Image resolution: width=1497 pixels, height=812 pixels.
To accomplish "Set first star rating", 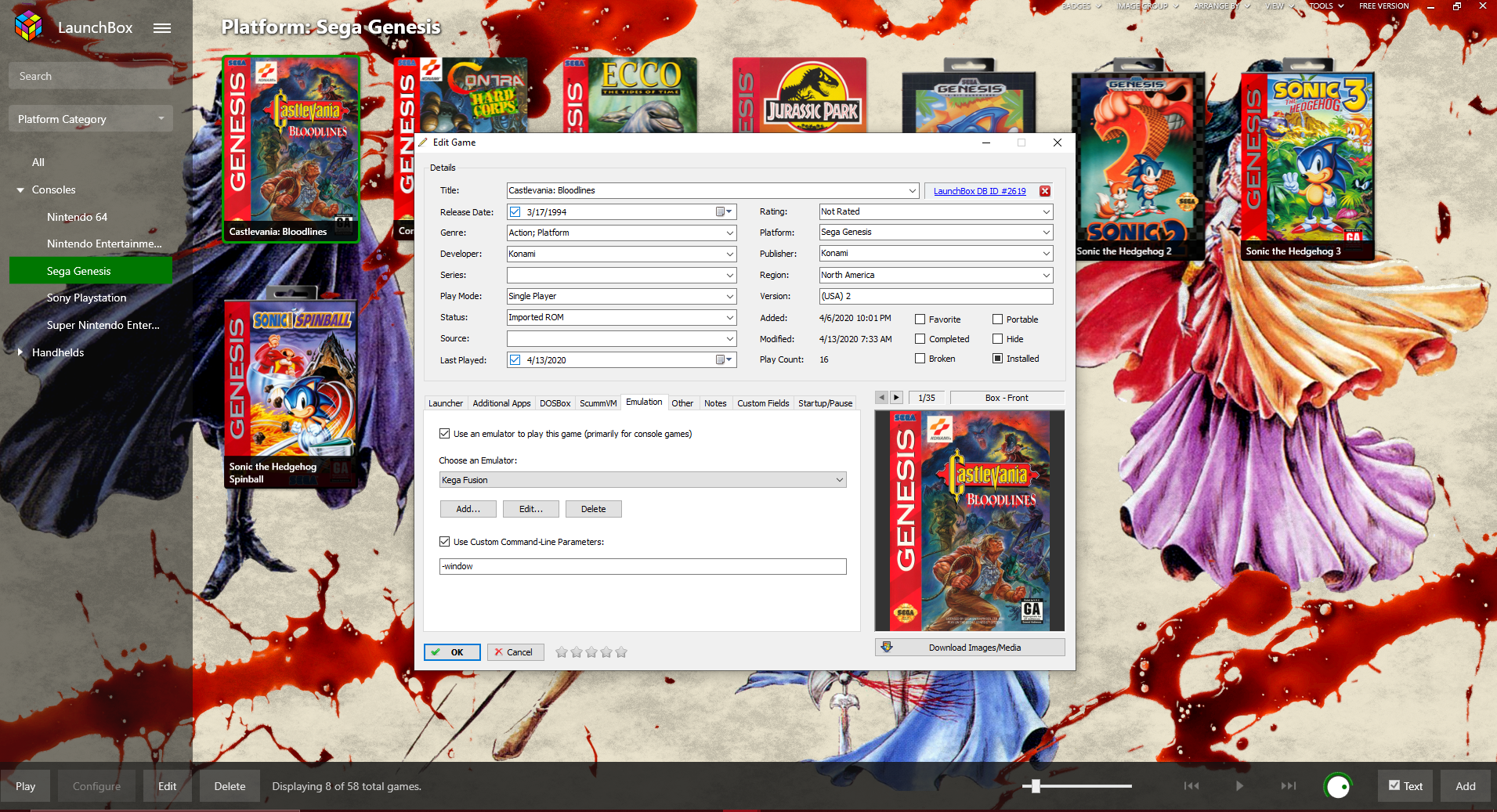I will (x=562, y=652).
